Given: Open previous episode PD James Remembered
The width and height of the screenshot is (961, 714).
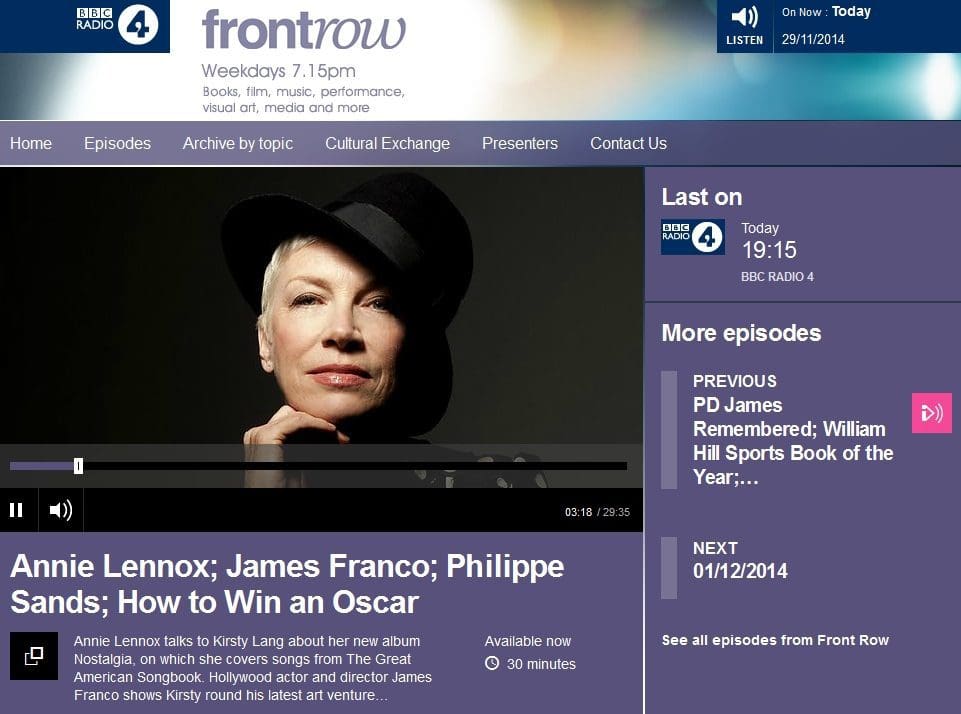Looking at the screenshot, I should (x=793, y=441).
